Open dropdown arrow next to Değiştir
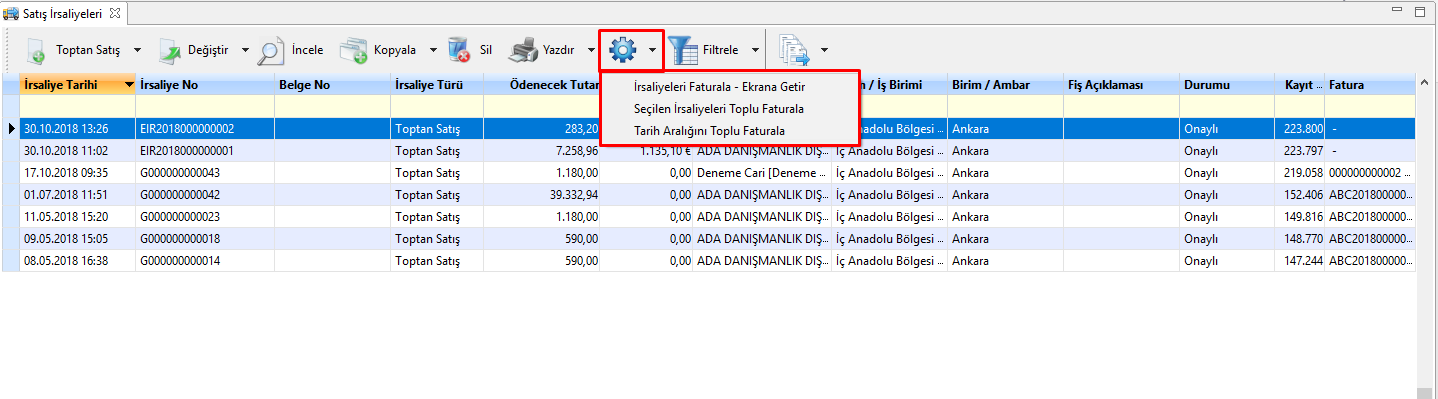The width and height of the screenshot is (1438, 399). pos(245,49)
